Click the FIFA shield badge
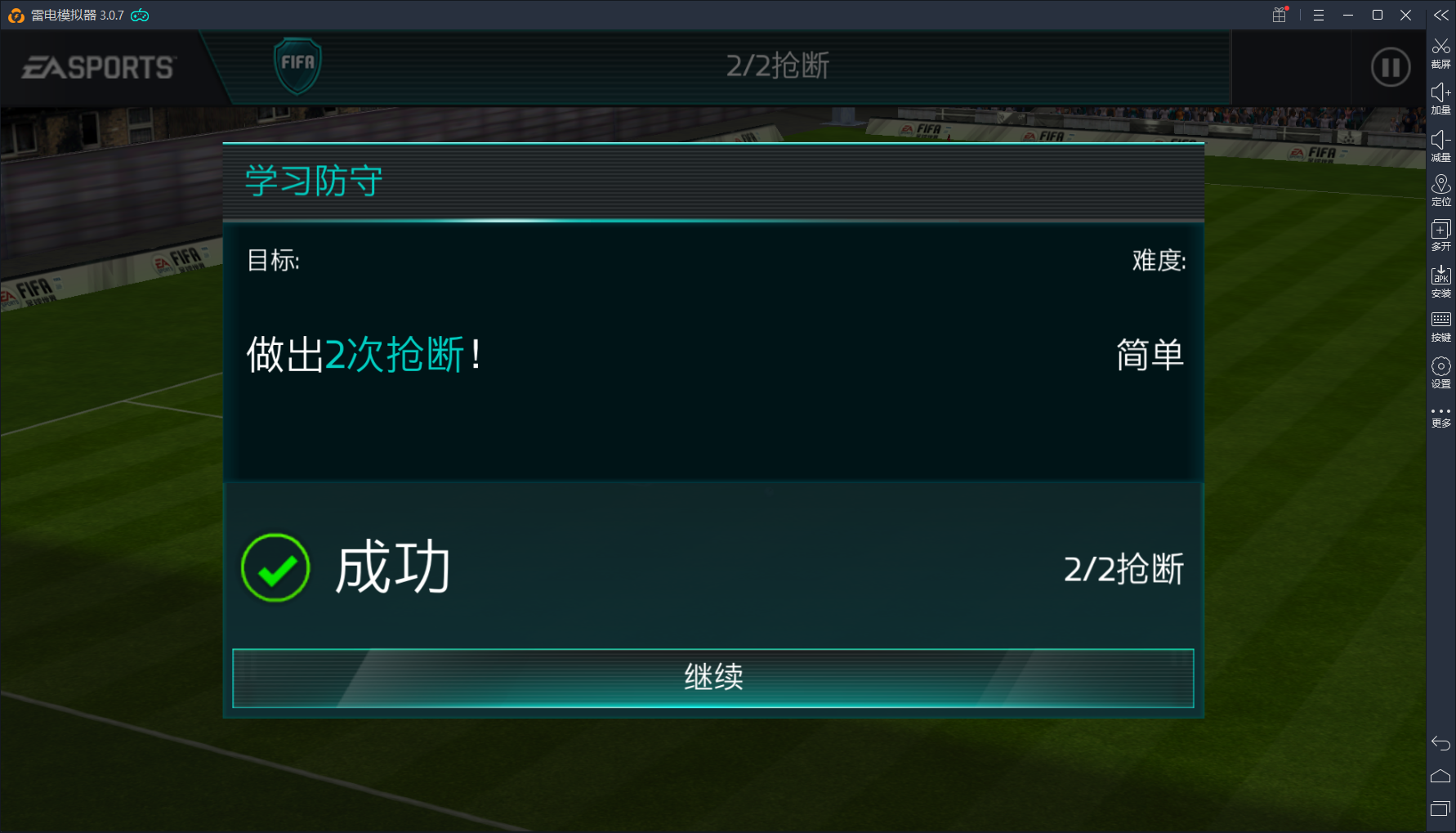Viewport: 1456px width, 833px height. (297, 65)
